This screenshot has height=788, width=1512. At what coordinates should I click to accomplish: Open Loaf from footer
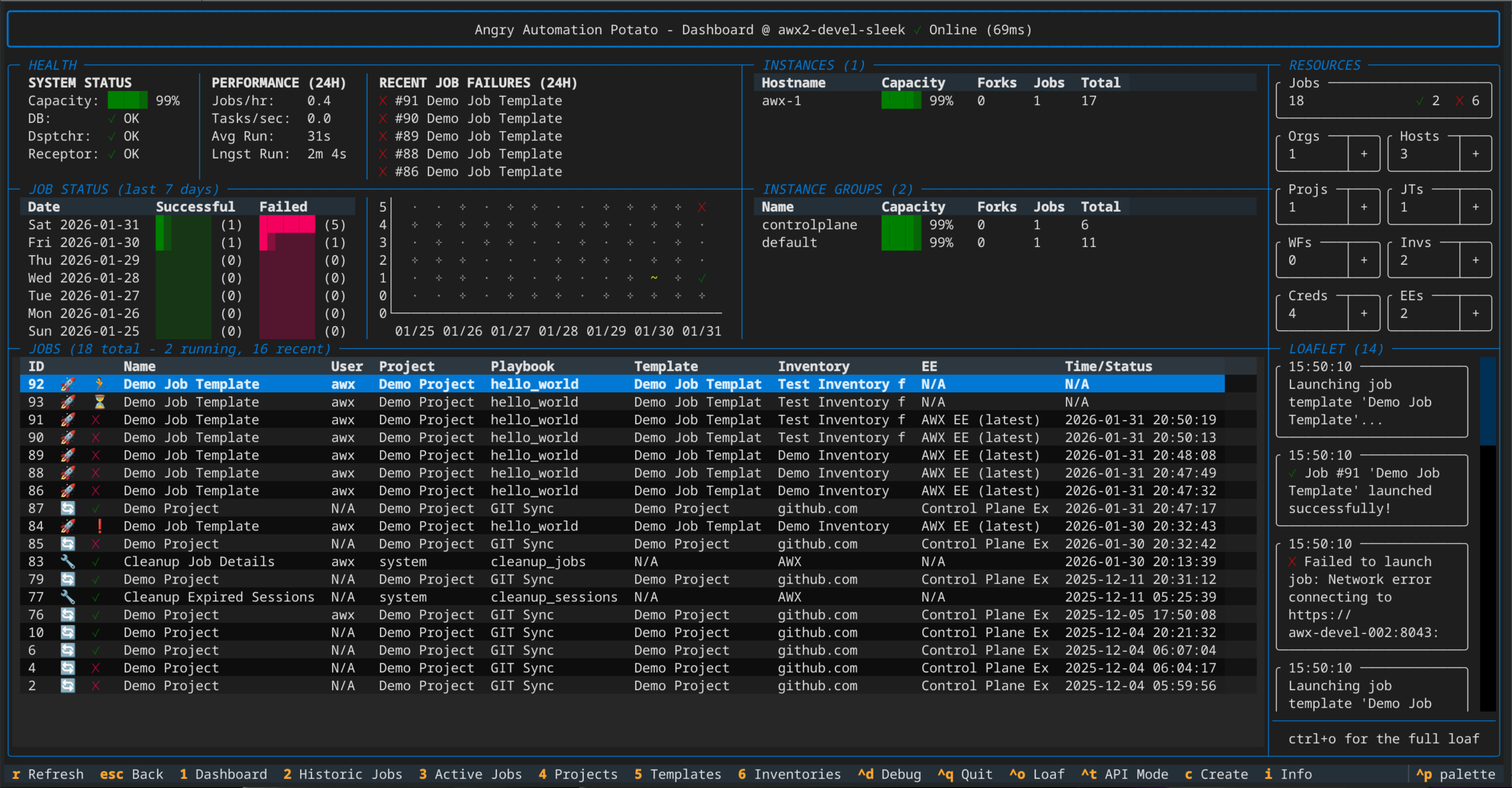[1037, 775]
